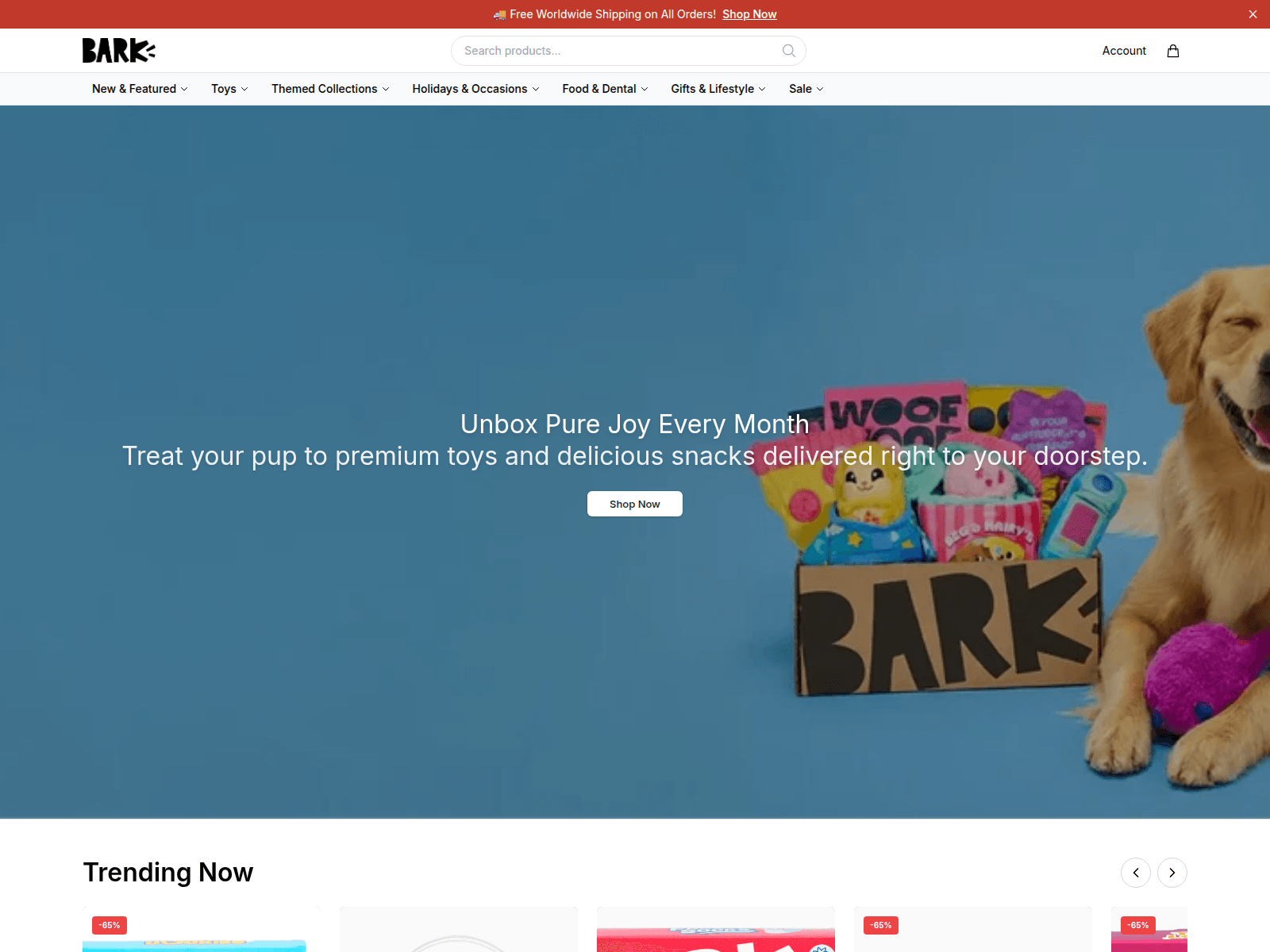Expand the Food & Dental menu
This screenshot has height=952, width=1270.
pyautogui.click(x=605, y=89)
